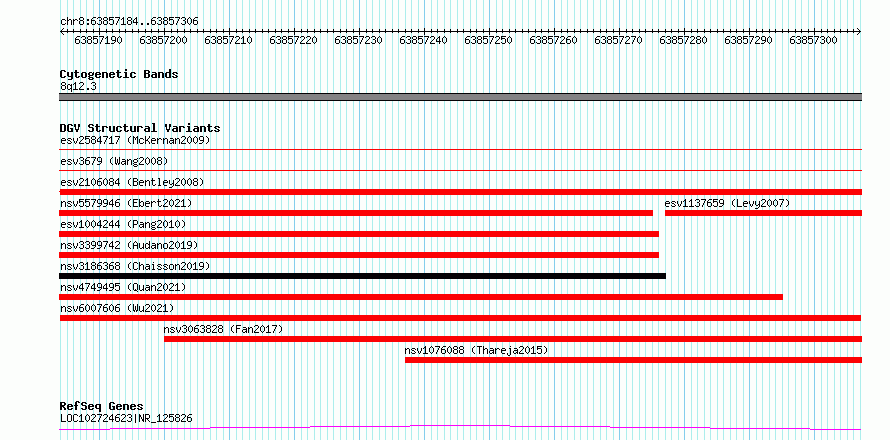890x440 pixels.
Task: Open variant nsv3063828 (Fan2017) label
Action: [x=223, y=329]
